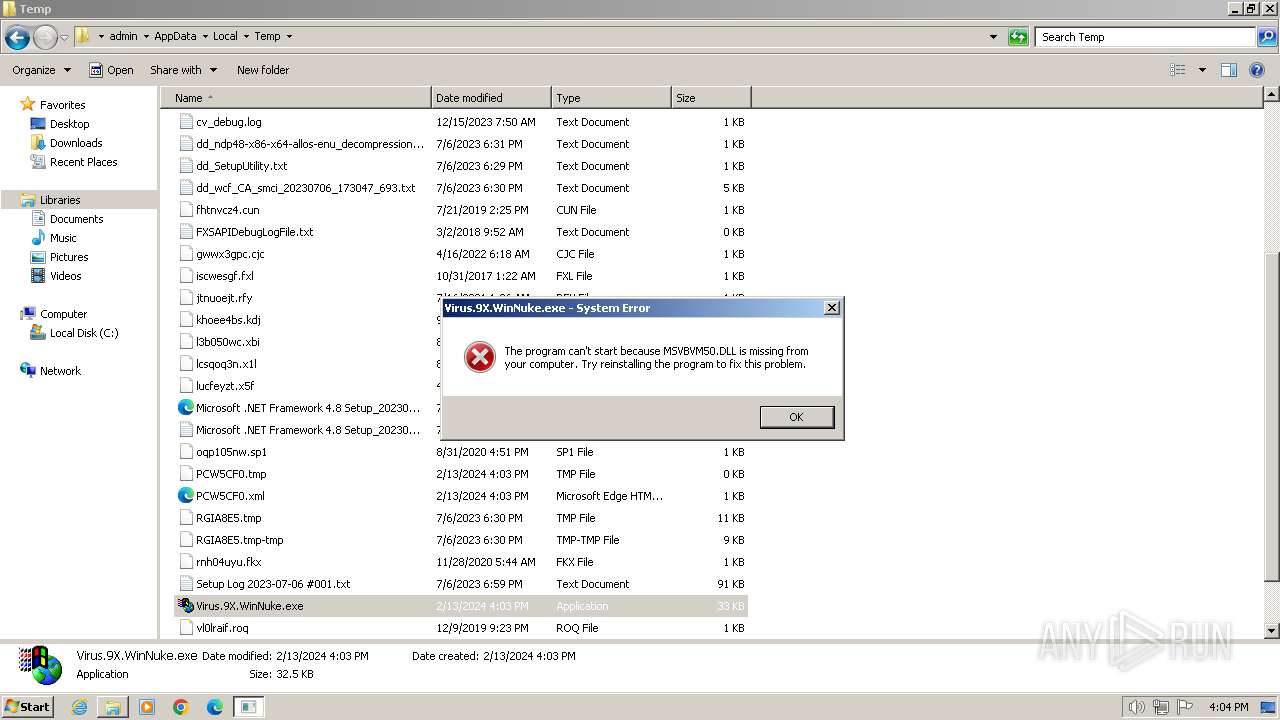Open Desktop in the navigation pane

point(60,124)
